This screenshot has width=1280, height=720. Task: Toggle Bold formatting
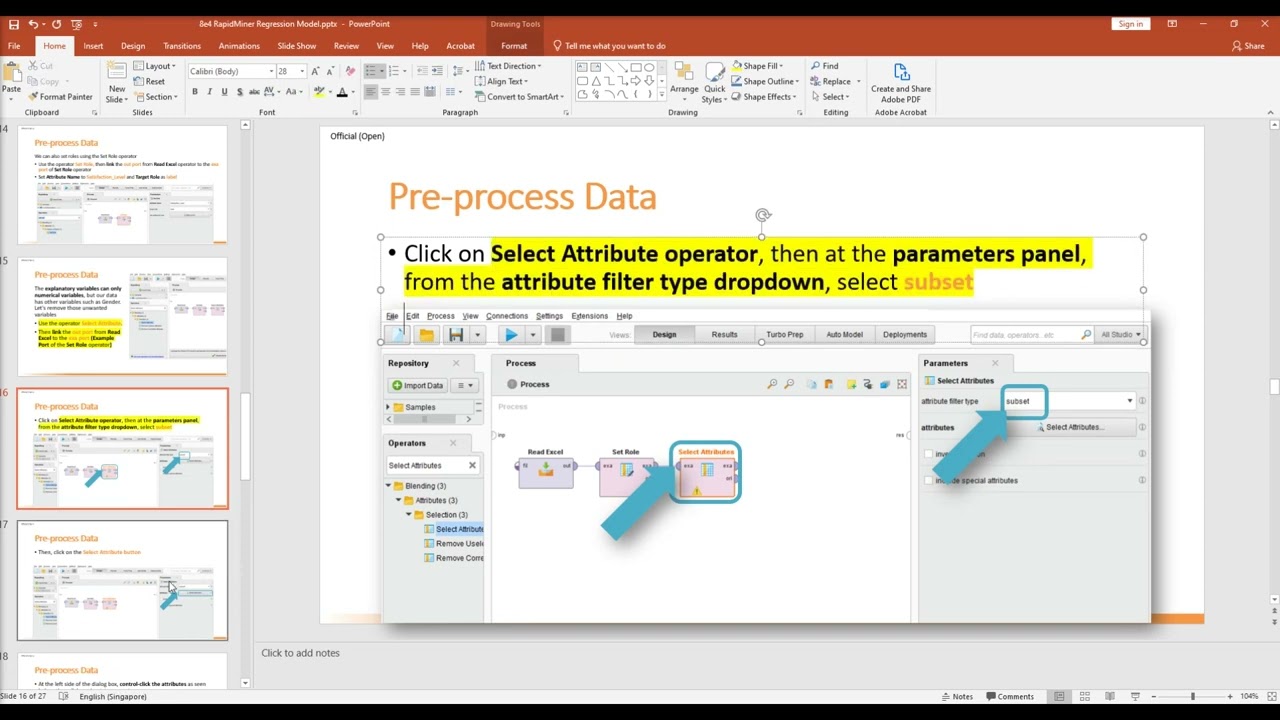tap(194, 92)
